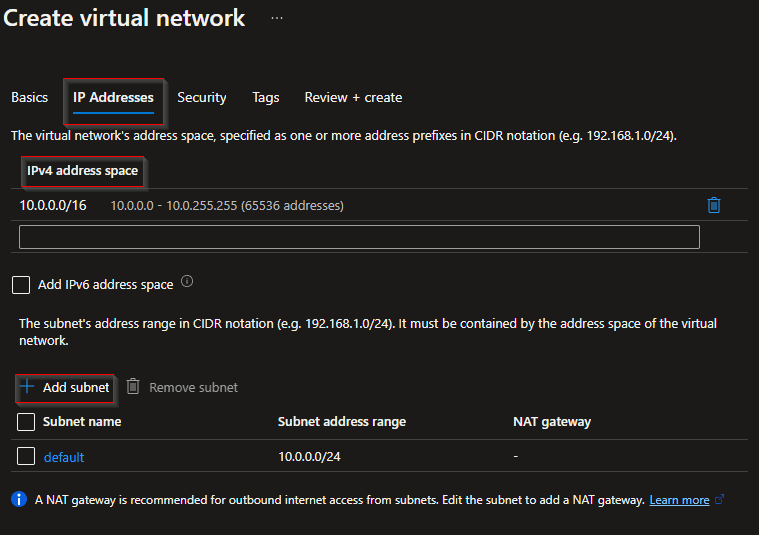The height and width of the screenshot is (535, 759).
Task: Click the empty IPv4 address space input field
Action: coord(359,237)
